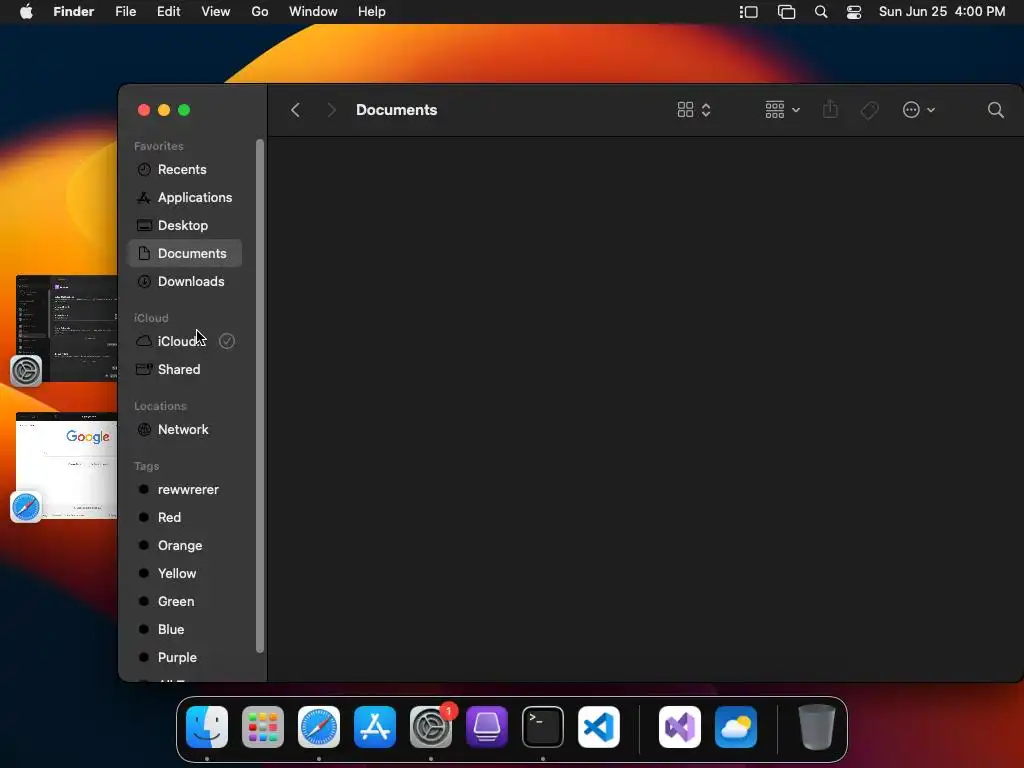Open Recents in the sidebar

185,169
